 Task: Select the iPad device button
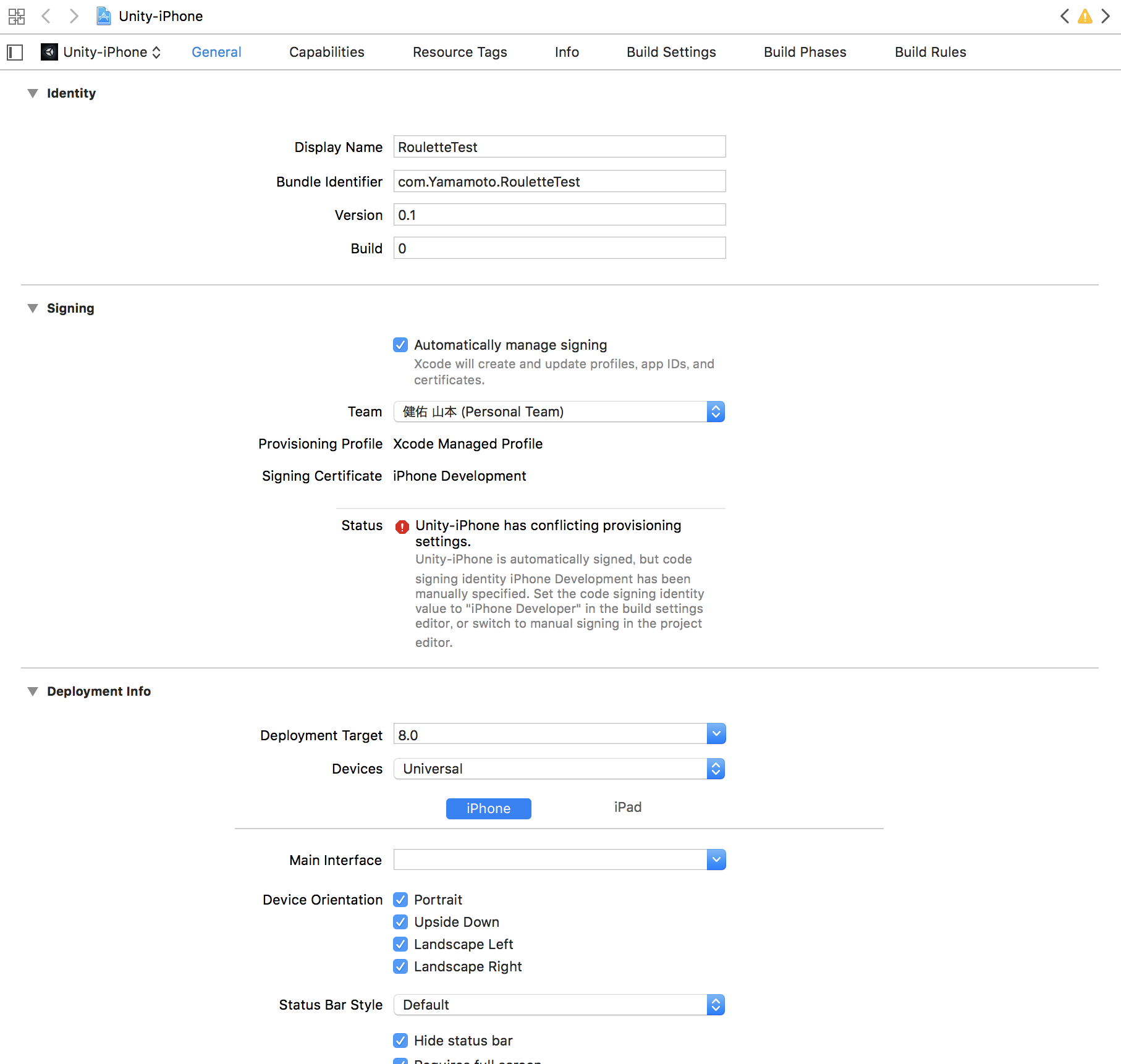(x=627, y=808)
